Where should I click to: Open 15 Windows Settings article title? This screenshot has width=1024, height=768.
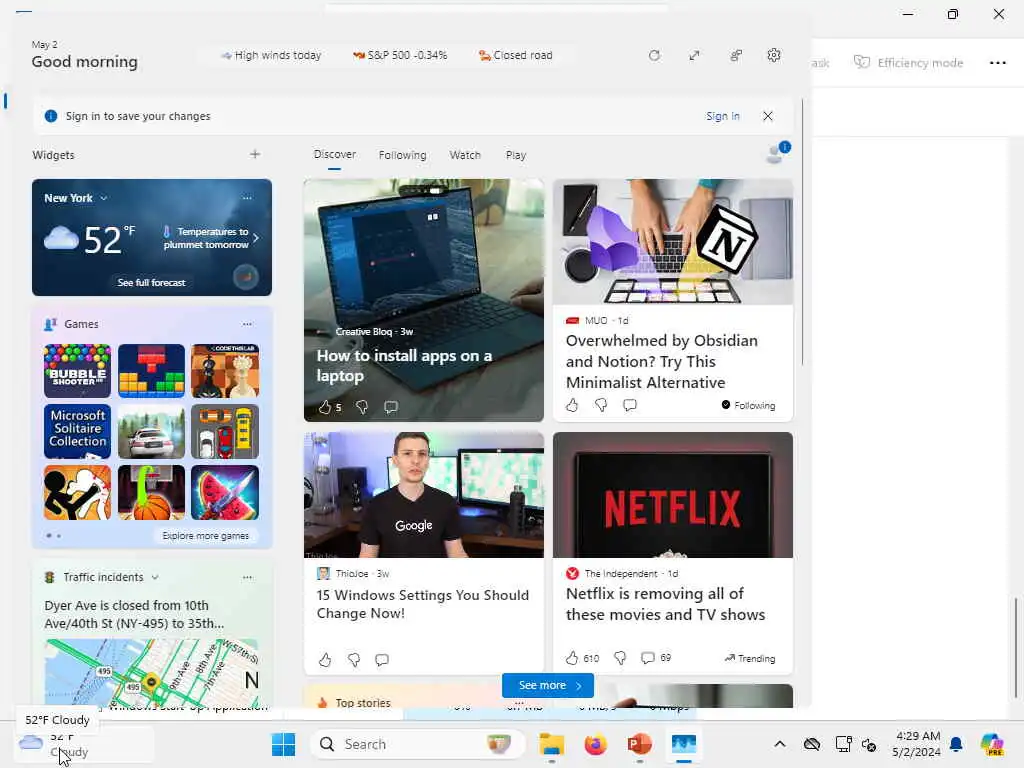click(x=423, y=604)
